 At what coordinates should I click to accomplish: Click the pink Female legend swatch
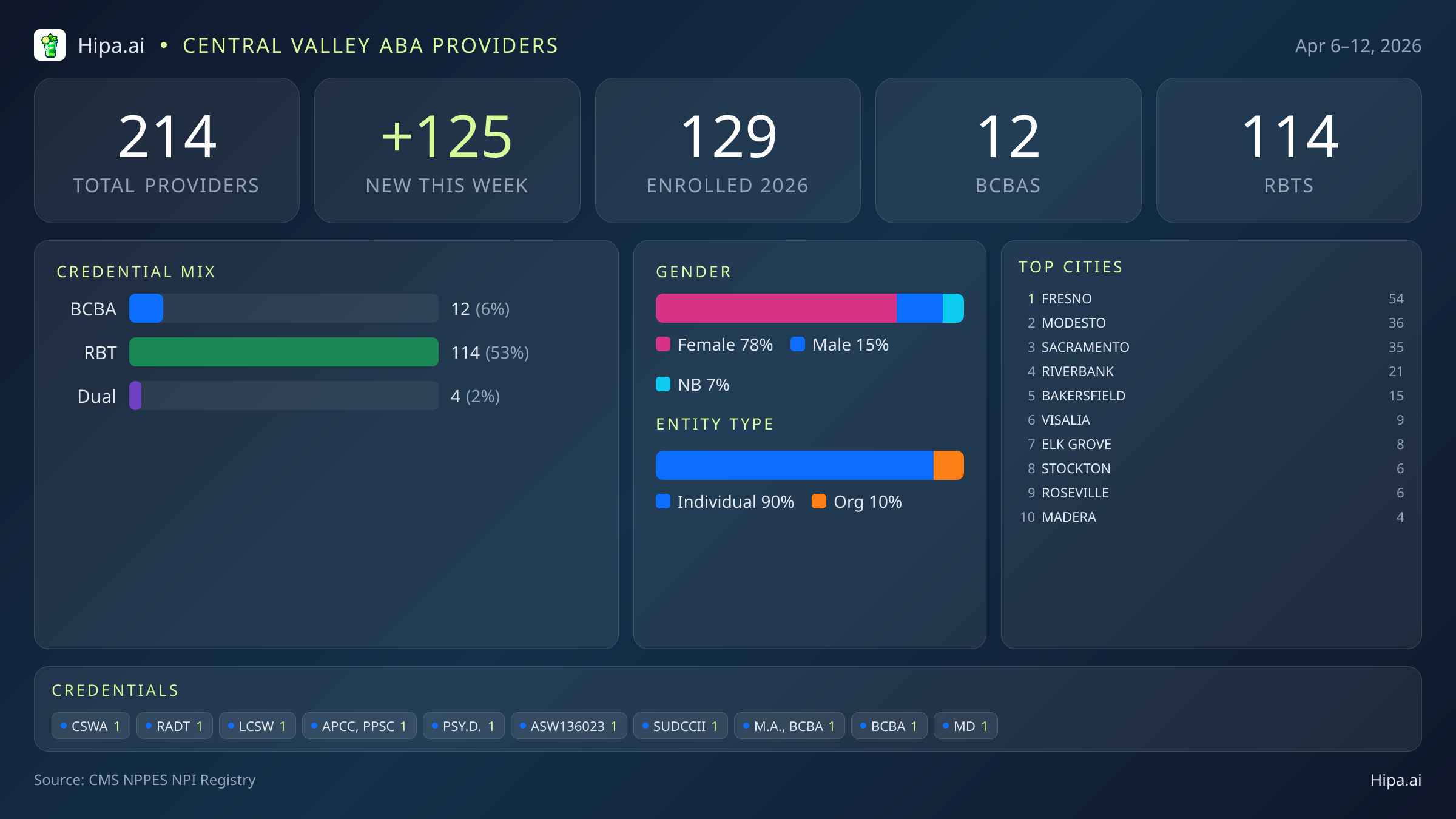(x=663, y=345)
